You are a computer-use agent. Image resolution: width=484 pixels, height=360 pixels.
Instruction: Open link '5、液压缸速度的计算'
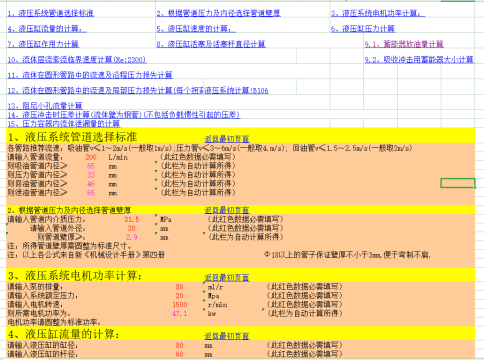tap(196, 29)
